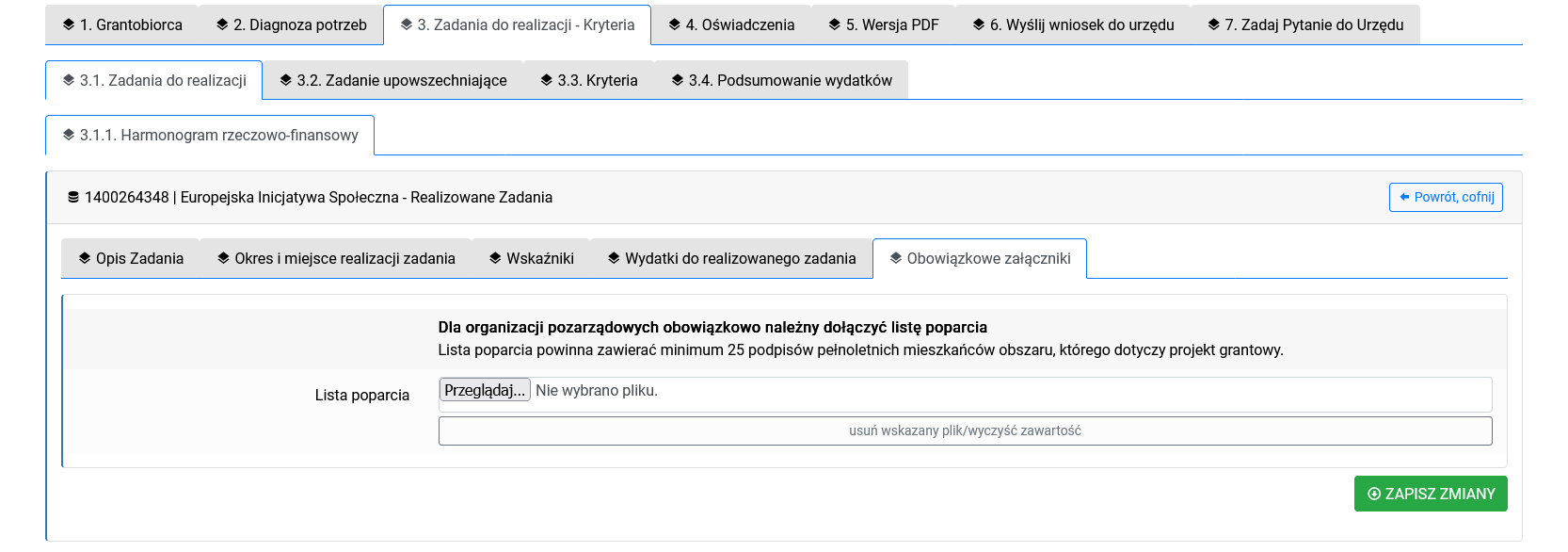Select the 4. Oświadczenia tab
The image size is (1568, 552).
(731, 25)
